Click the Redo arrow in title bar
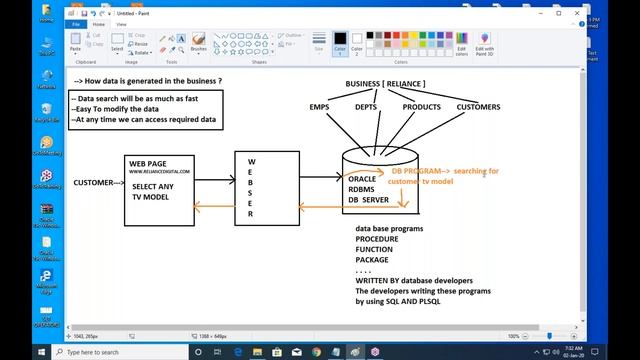 [x=102, y=13]
